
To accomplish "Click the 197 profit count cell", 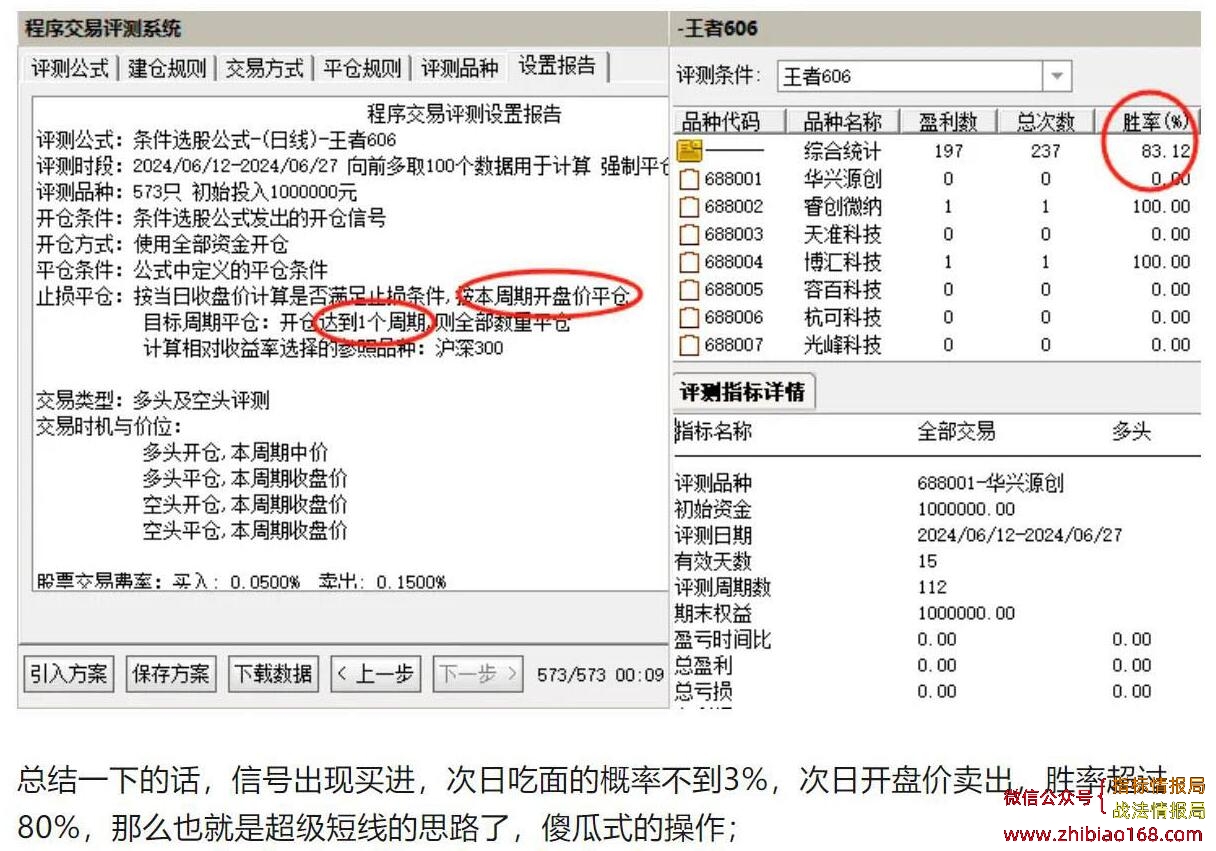I will tap(948, 152).
